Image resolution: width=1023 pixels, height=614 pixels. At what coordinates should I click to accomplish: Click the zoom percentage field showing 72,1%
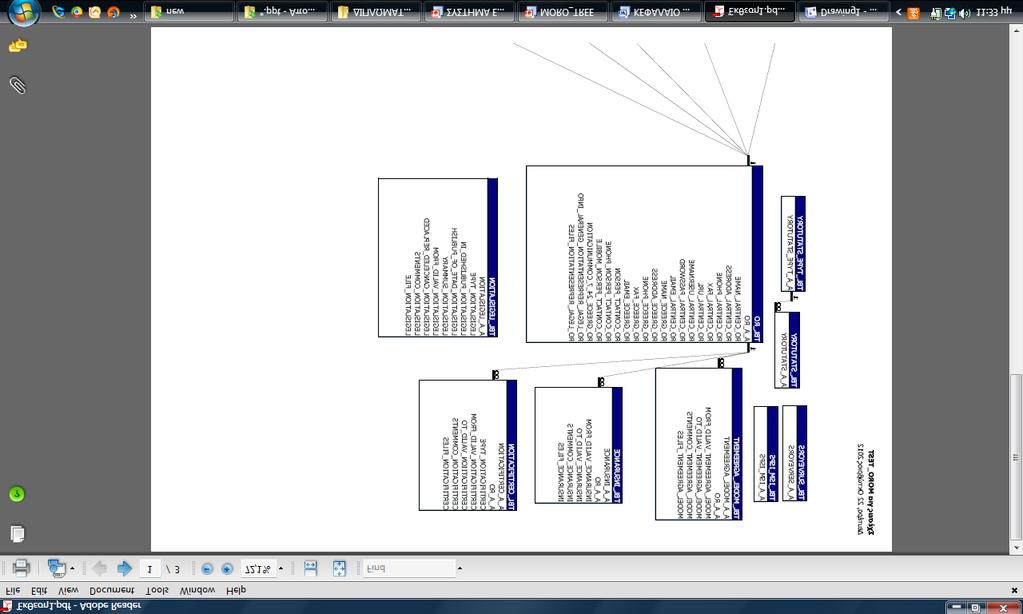pyautogui.click(x=258, y=569)
